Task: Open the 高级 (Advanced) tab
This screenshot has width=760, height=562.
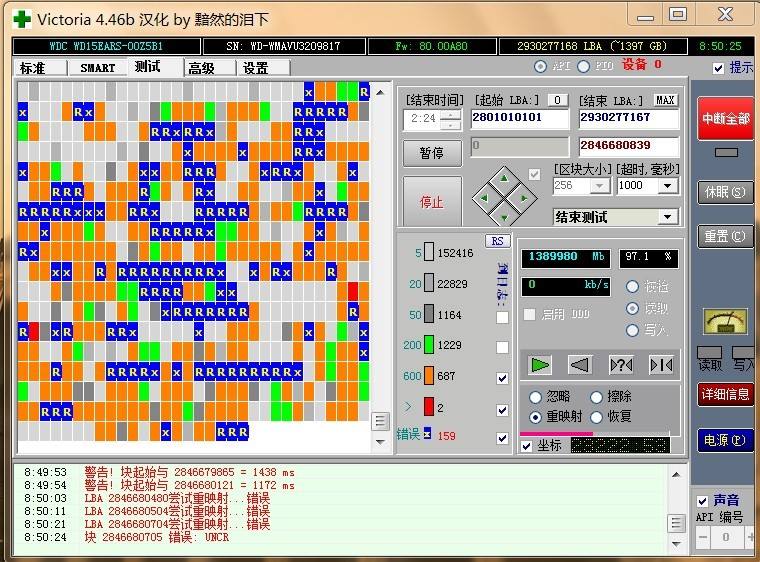Action: click(x=202, y=68)
